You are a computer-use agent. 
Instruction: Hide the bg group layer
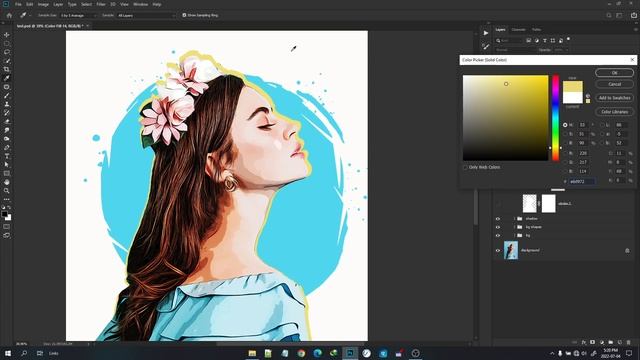pyautogui.click(x=498, y=236)
